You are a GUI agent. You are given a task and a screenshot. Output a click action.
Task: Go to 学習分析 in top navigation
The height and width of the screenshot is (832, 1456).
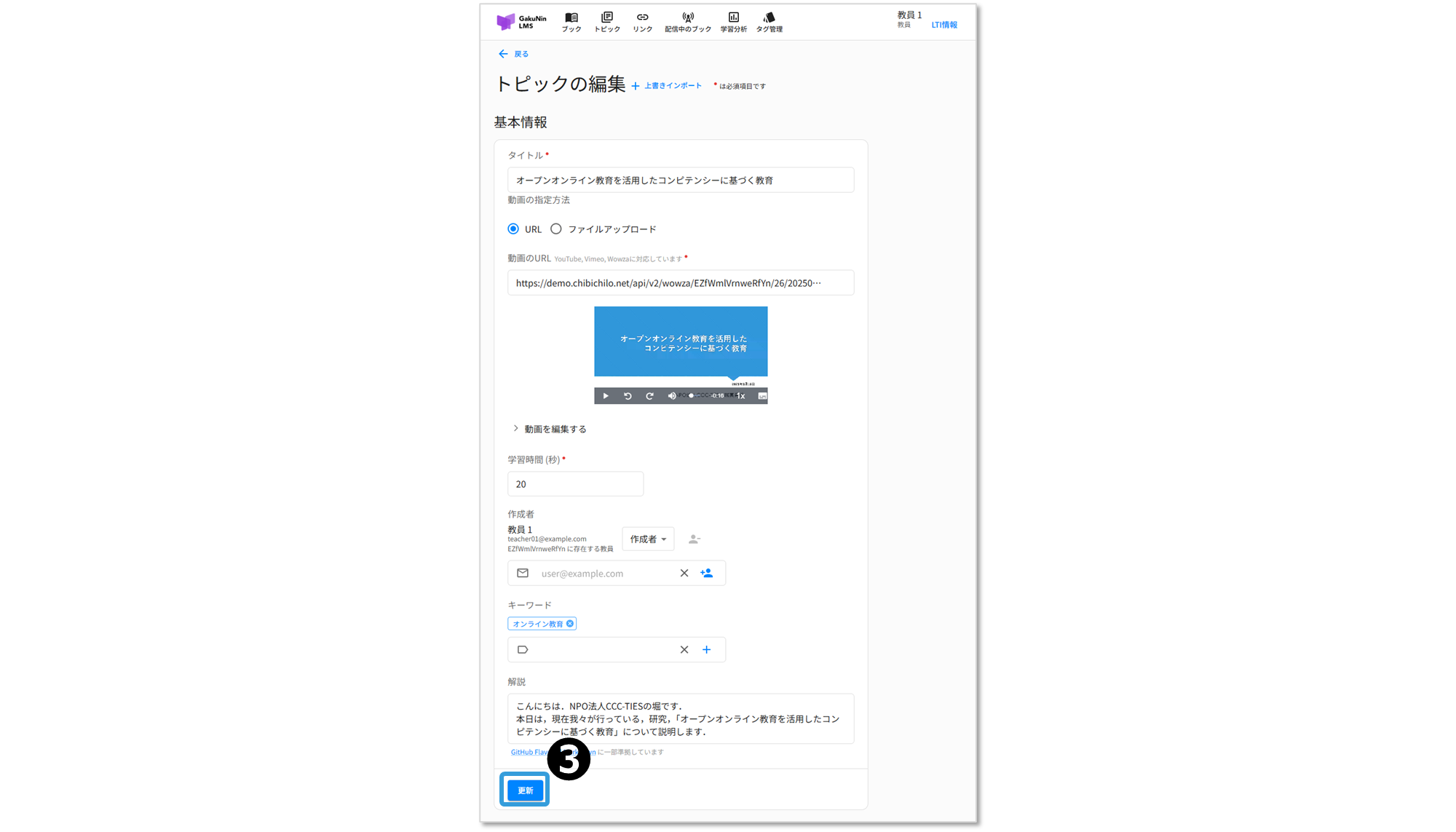tap(733, 22)
